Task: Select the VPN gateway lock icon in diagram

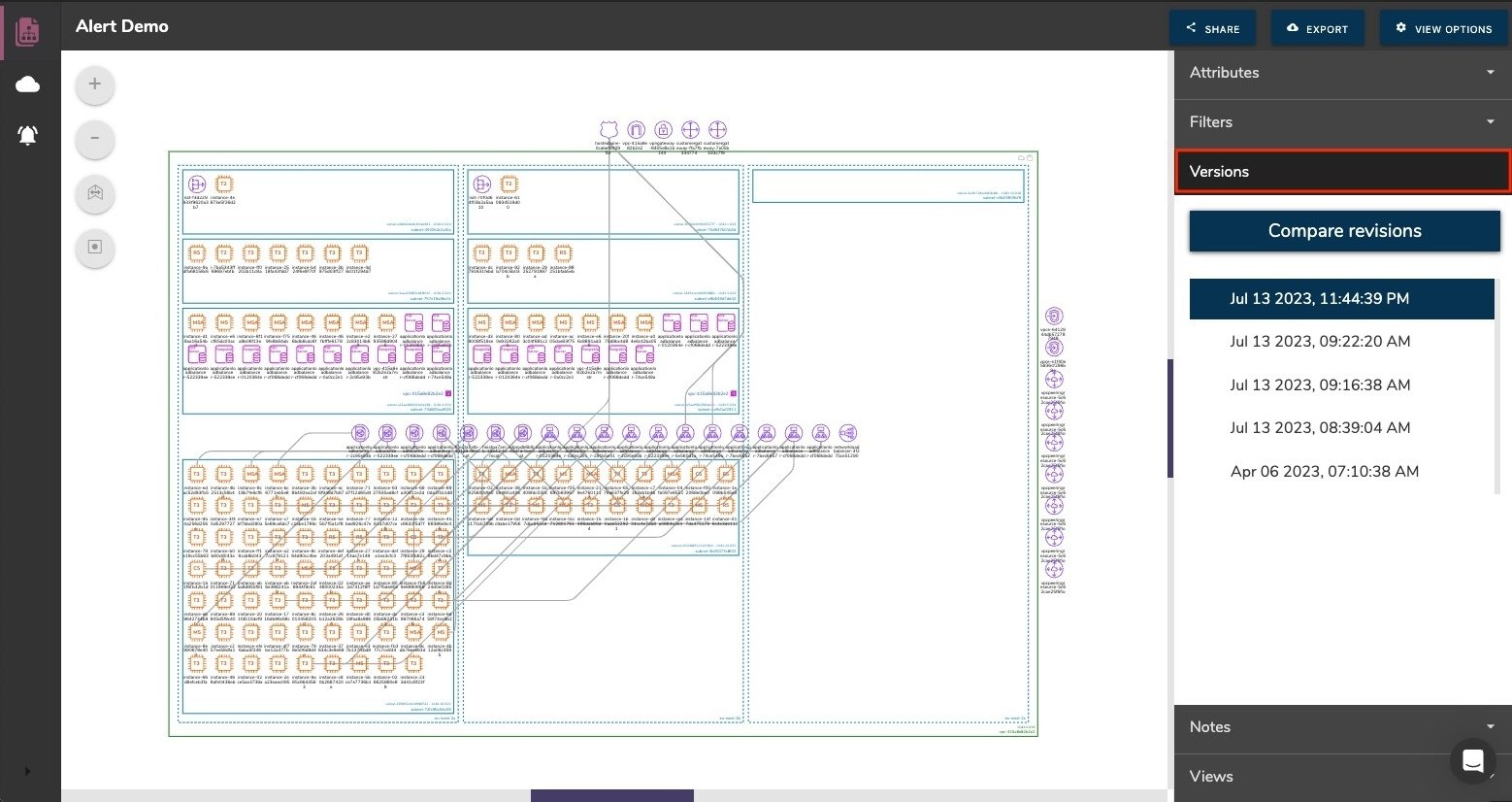Action: (663, 130)
